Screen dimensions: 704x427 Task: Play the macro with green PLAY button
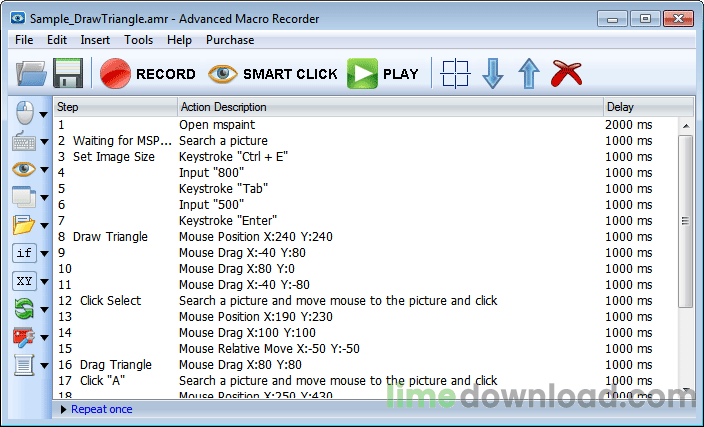coord(383,73)
